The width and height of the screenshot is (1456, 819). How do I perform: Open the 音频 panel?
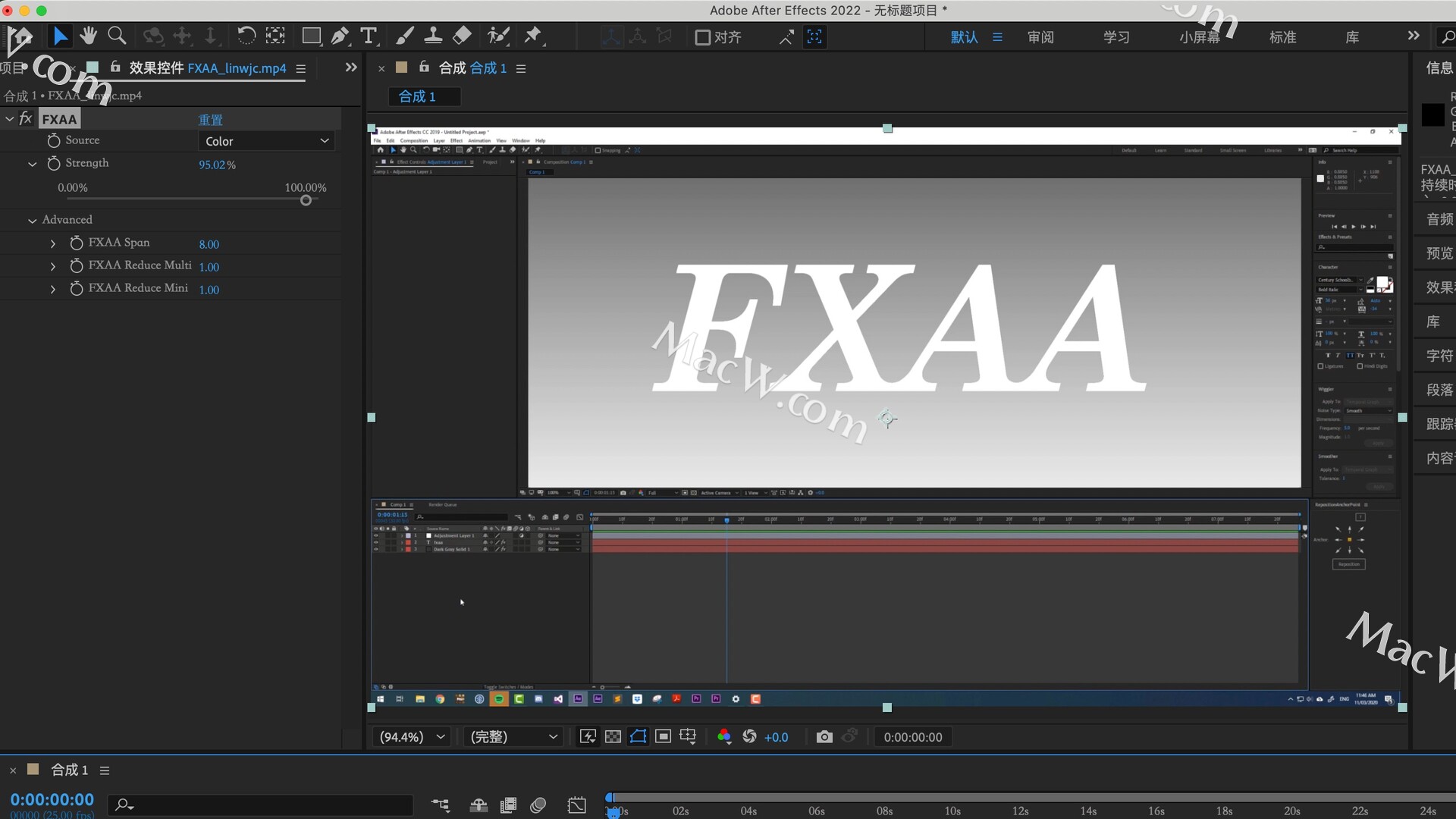point(1439,219)
